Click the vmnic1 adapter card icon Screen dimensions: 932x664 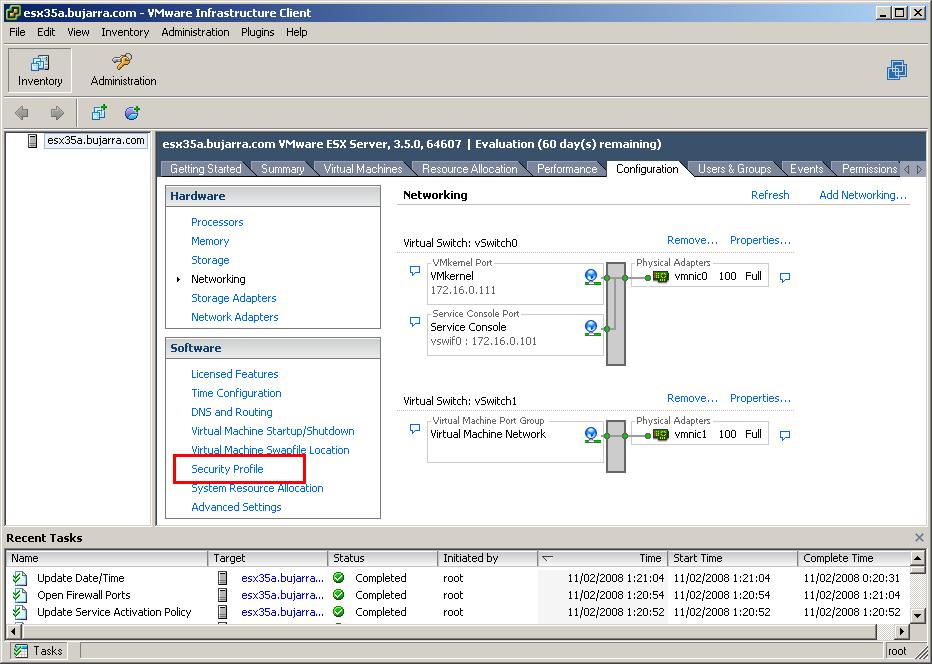[660, 435]
